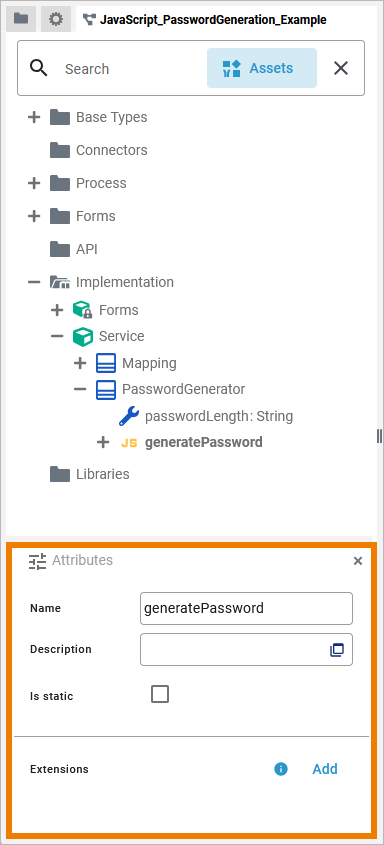Collapse the Implementation folder
This screenshot has width=384, height=845.
click(34, 282)
